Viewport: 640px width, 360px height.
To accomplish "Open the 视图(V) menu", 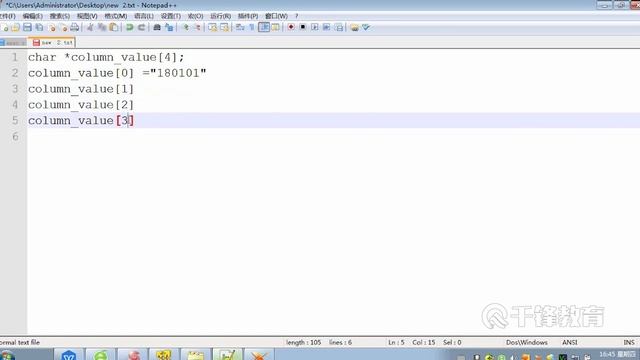I will coord(87,16).
